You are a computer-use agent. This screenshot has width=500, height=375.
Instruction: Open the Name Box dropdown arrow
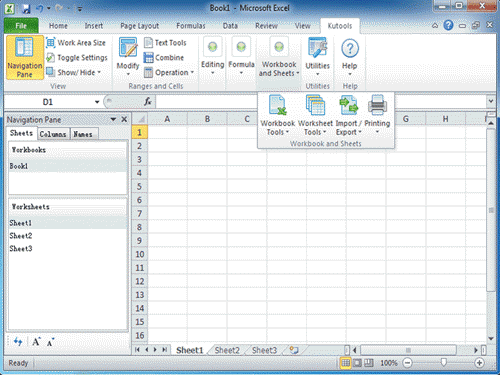pyautogui.click(x=97, y=102)
